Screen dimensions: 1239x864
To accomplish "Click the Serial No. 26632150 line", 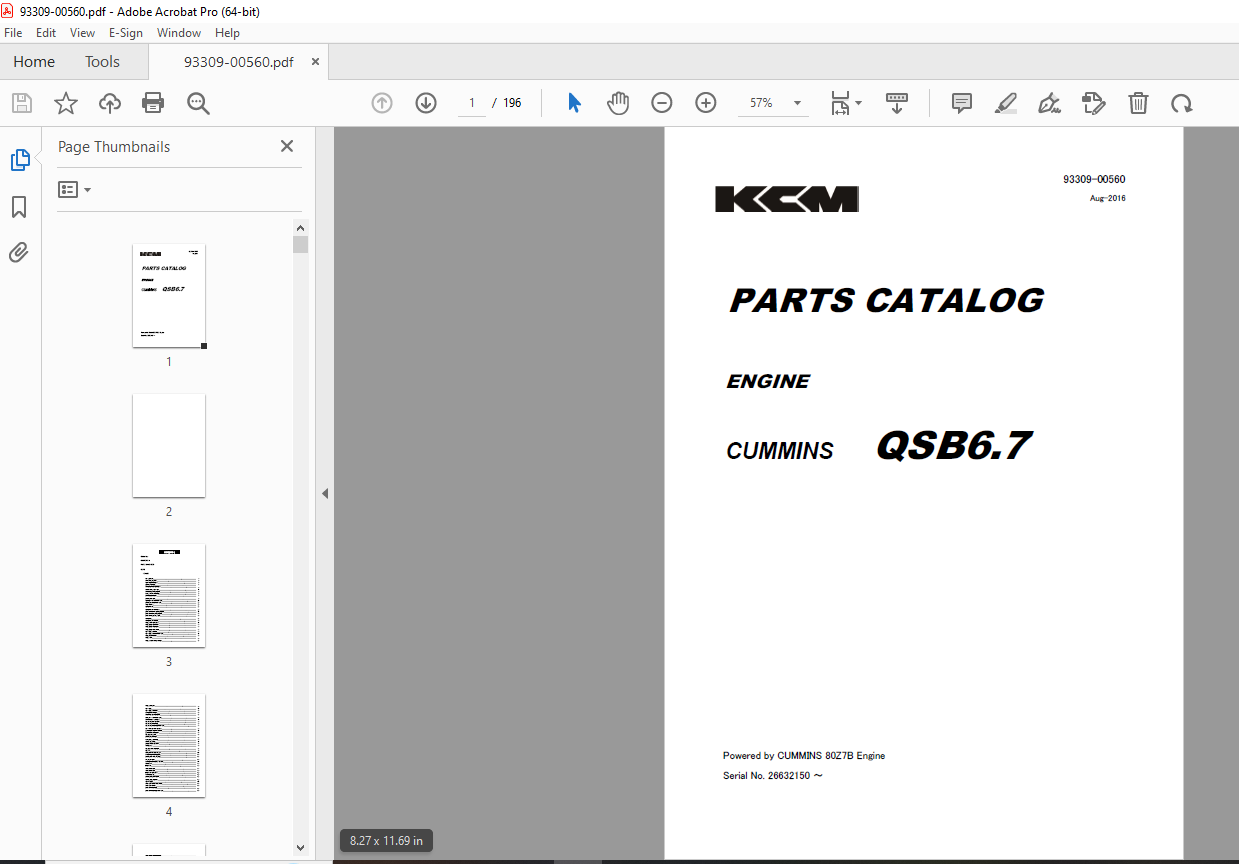I will (x=773, y=776).
